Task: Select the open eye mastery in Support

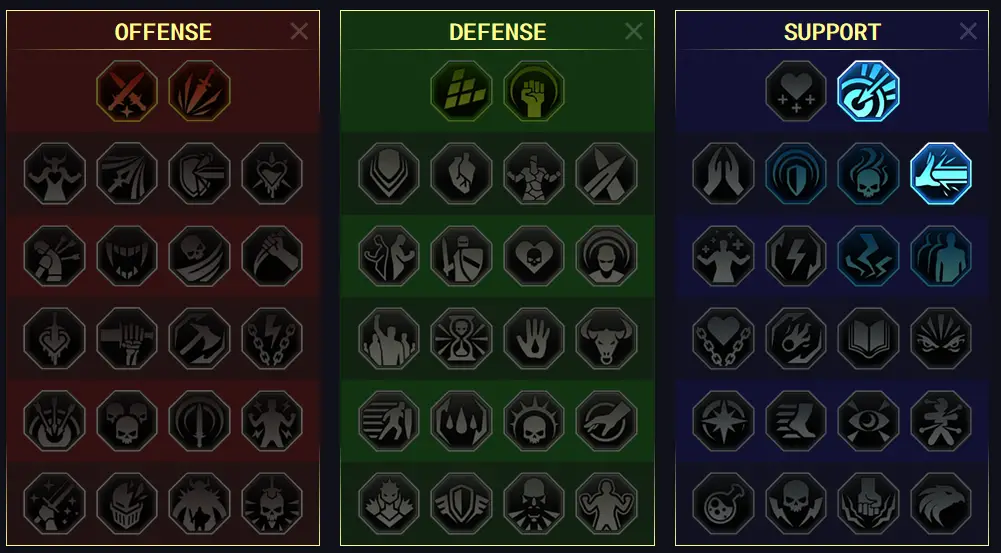Action: coord(868,421)
